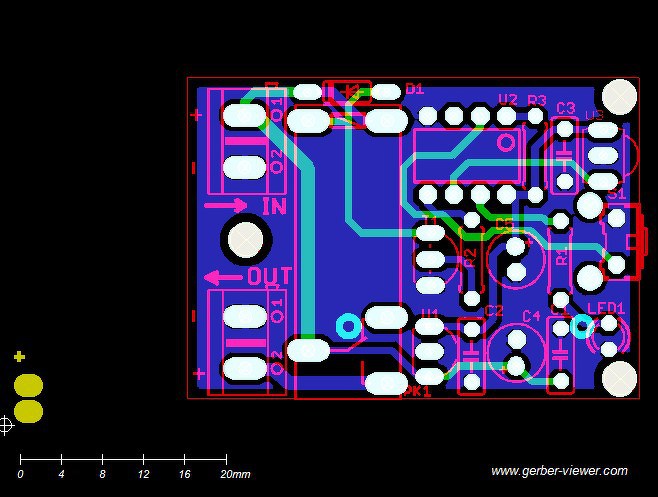Click the "OUT" silkscreen label
This screenshot has height=497, width=658.
pos(269,277)
